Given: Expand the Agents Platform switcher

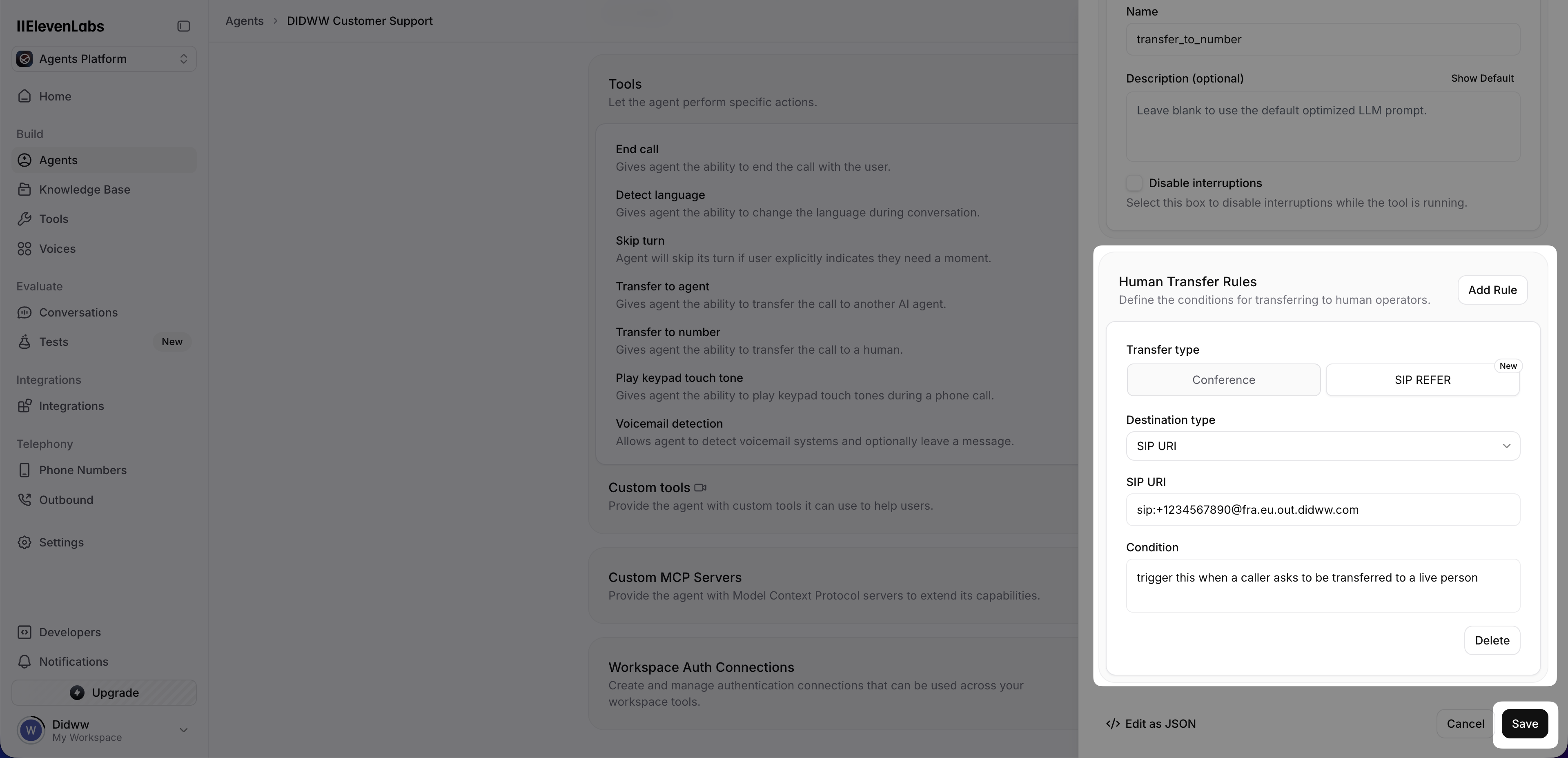Looking at the screenshot, I should pos(103,59).
